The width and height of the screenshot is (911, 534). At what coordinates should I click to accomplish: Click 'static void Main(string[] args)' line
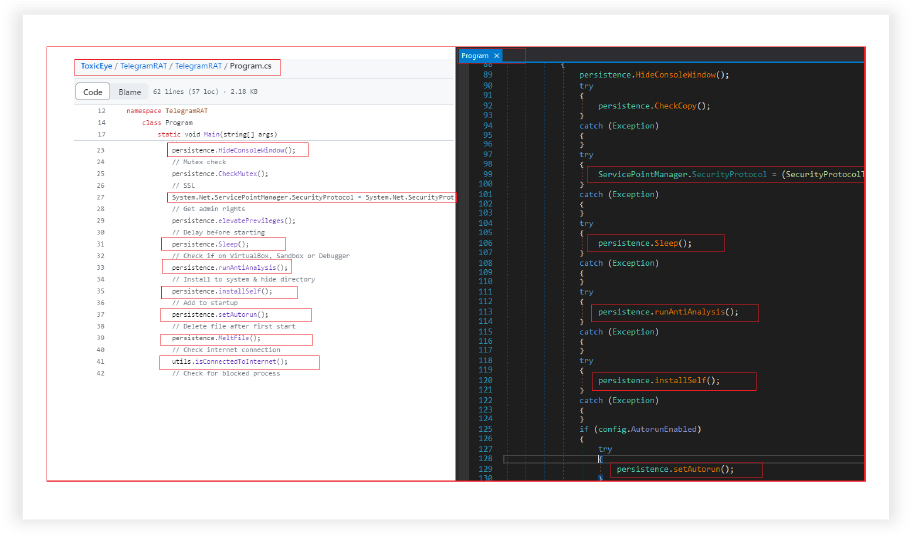click(x=217, y=134)
